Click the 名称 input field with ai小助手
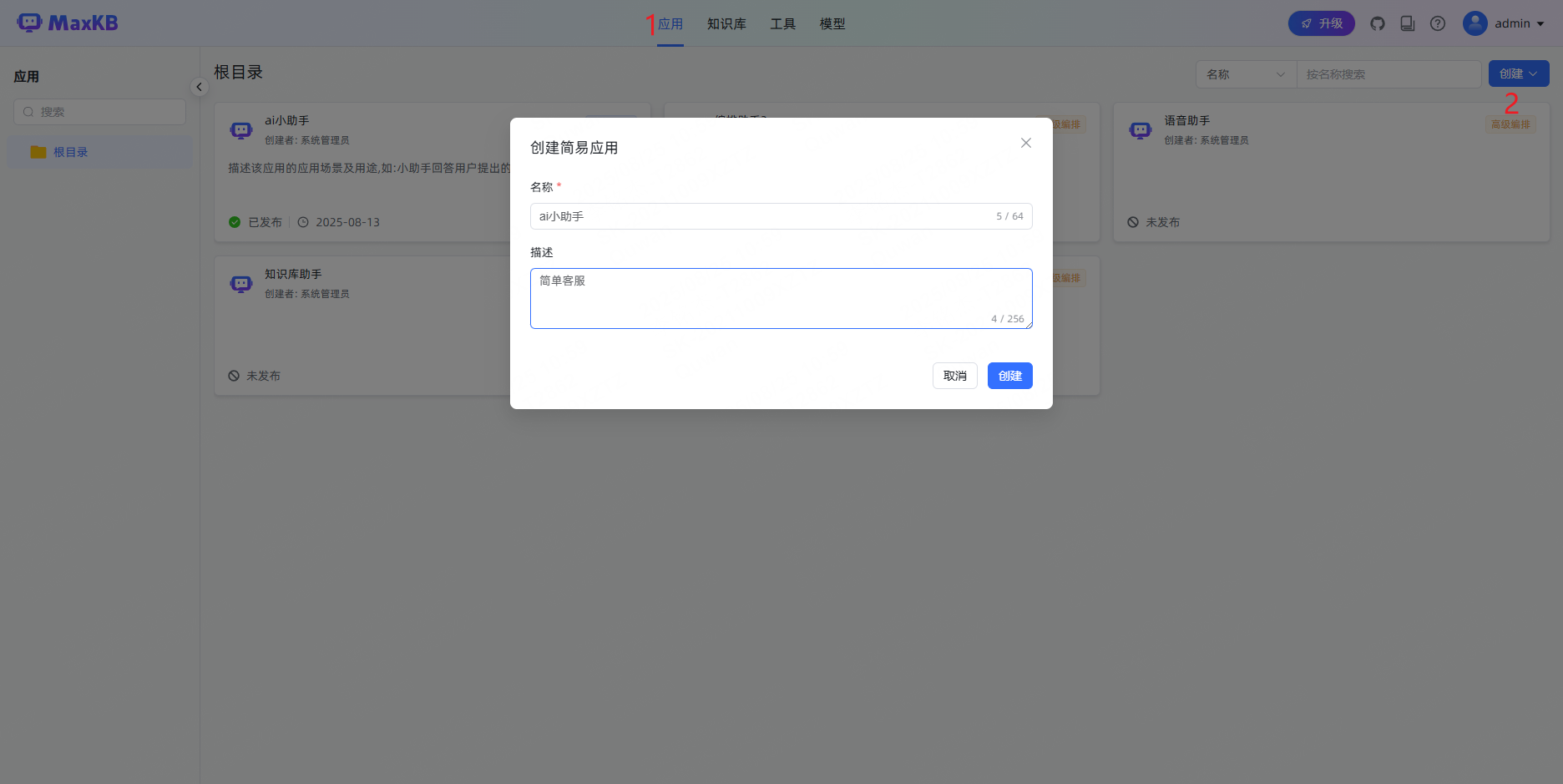This screenshot has width=1563, height=784. (781, 216)
